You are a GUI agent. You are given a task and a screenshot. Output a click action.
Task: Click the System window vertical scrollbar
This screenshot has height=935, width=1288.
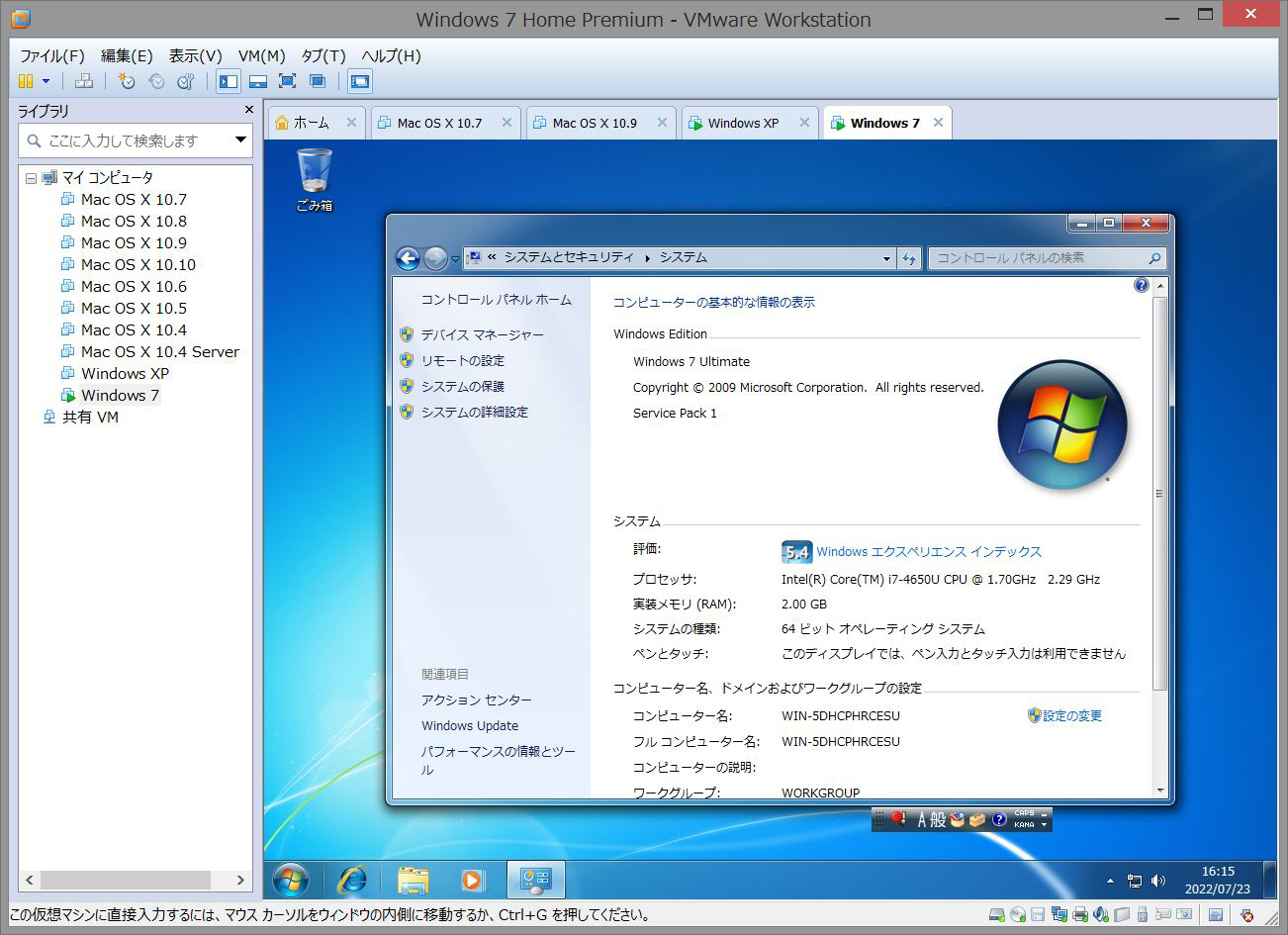(x=1160, y=539)
